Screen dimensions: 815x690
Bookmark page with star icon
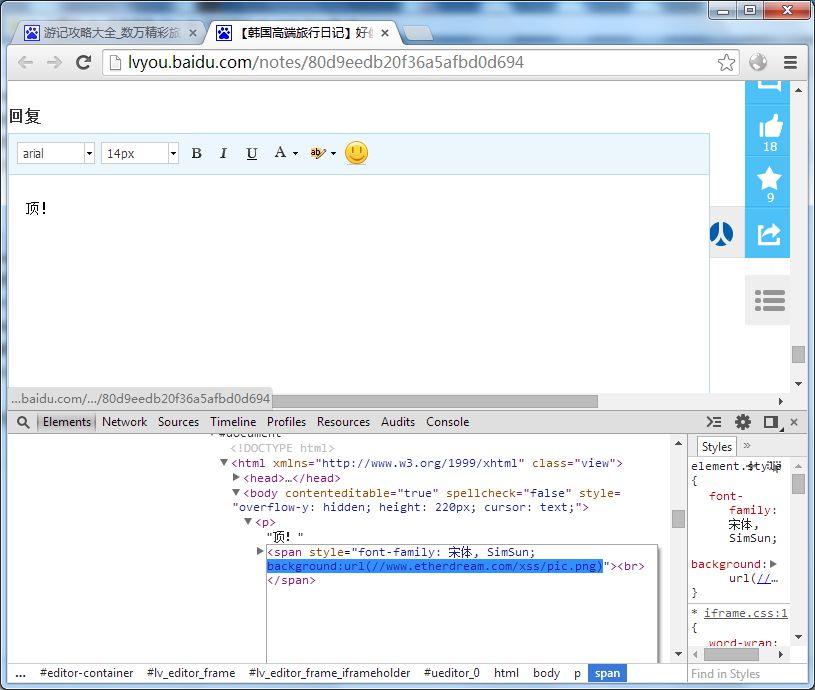pos(726,62)
